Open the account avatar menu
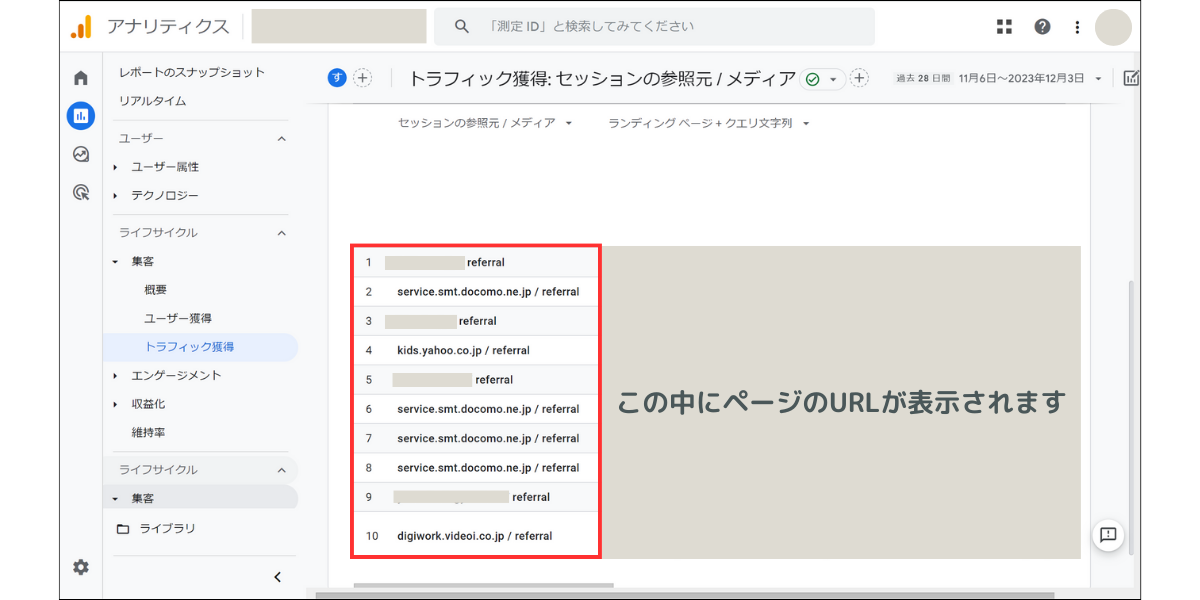1200x600 pixels. click(1113, 27)
